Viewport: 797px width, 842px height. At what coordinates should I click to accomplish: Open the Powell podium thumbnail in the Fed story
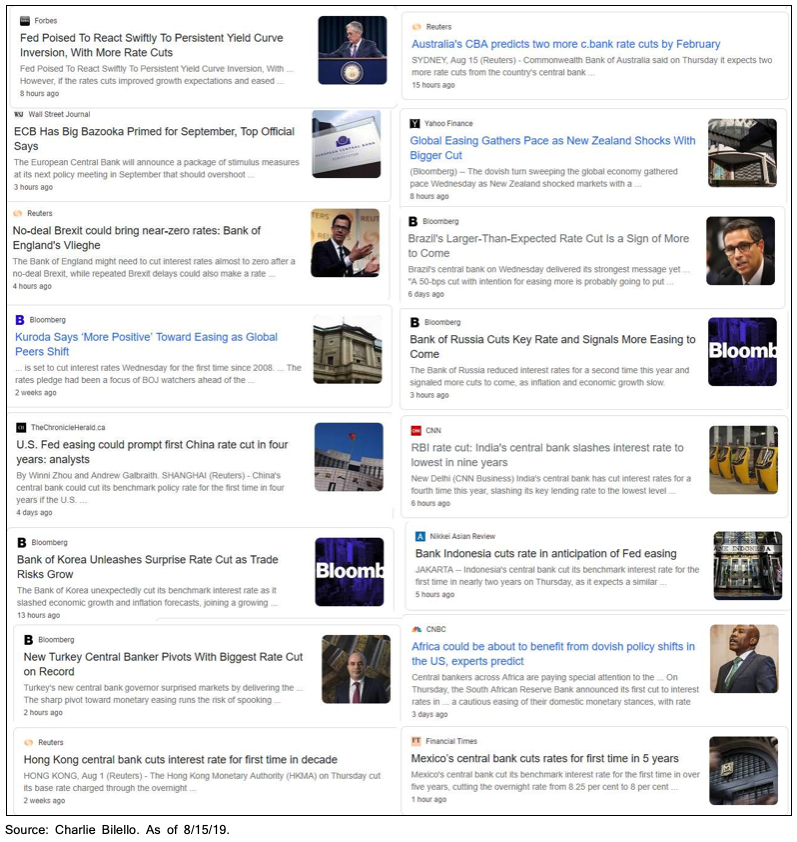(x=352, y=50)
